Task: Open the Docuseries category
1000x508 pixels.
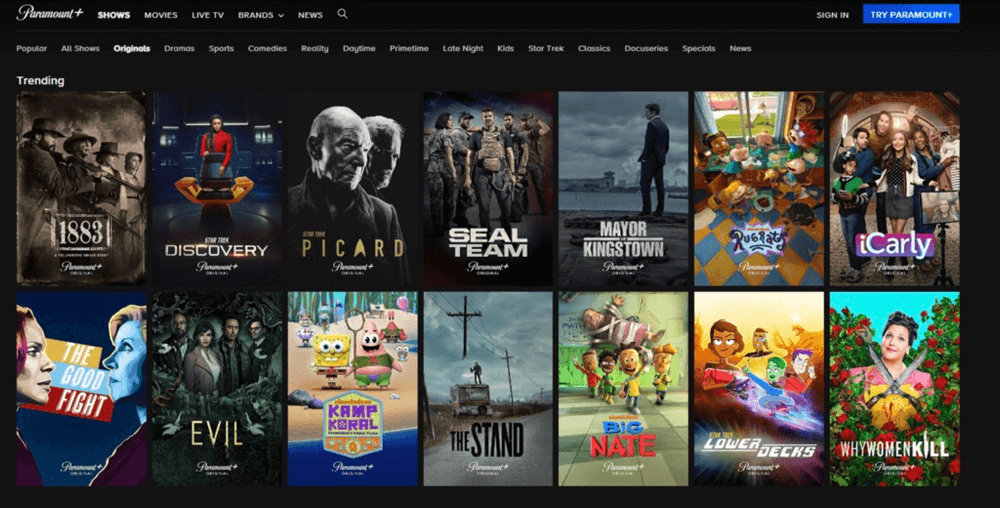Action: (x=646, y=48)
